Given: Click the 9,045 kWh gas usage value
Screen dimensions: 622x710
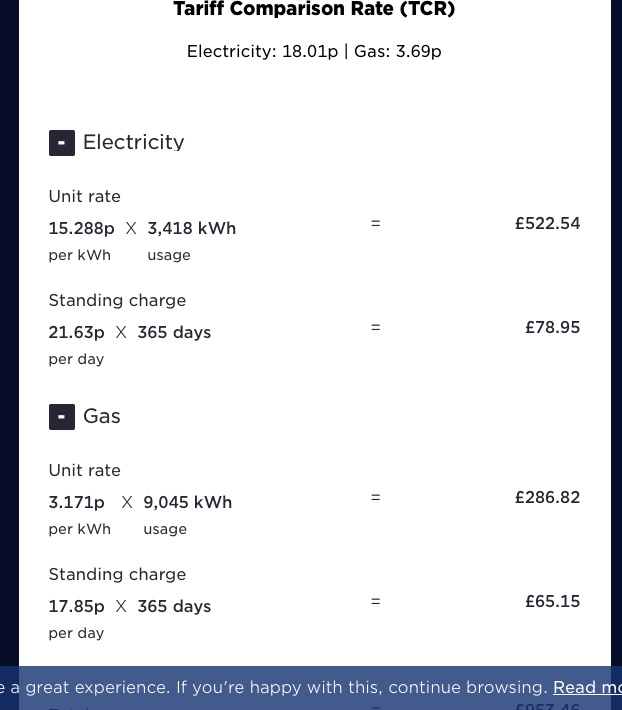Looking at the screenshot, I should coord(187,503).
